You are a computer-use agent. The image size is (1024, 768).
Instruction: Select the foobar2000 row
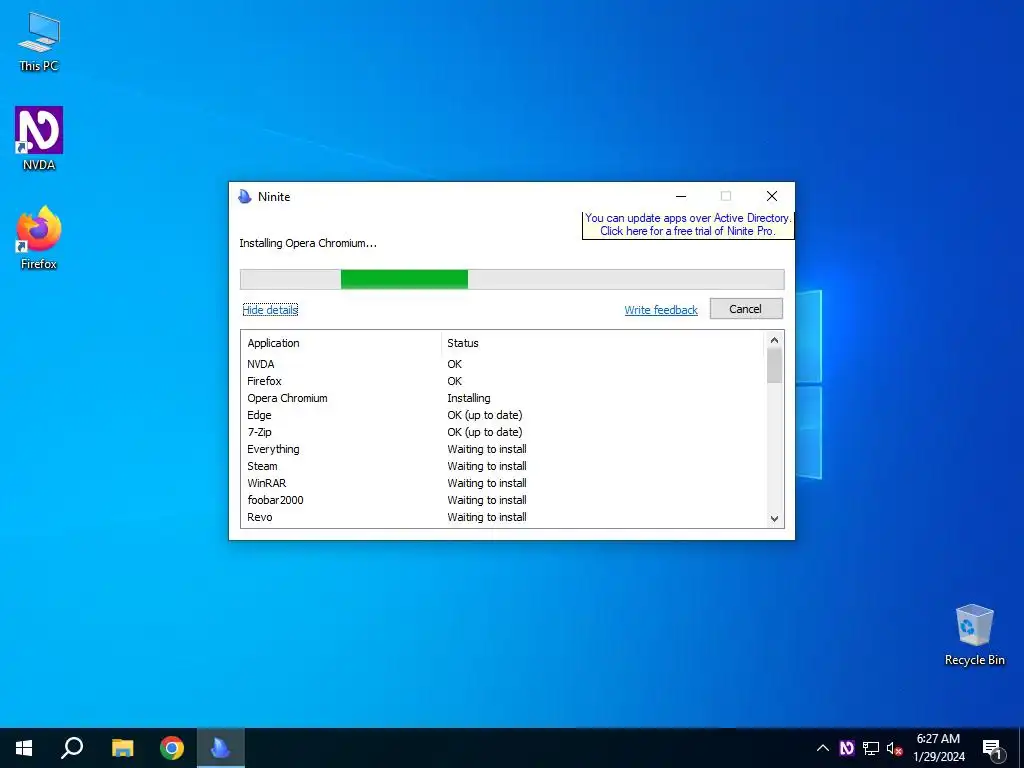tap(503, 500)
